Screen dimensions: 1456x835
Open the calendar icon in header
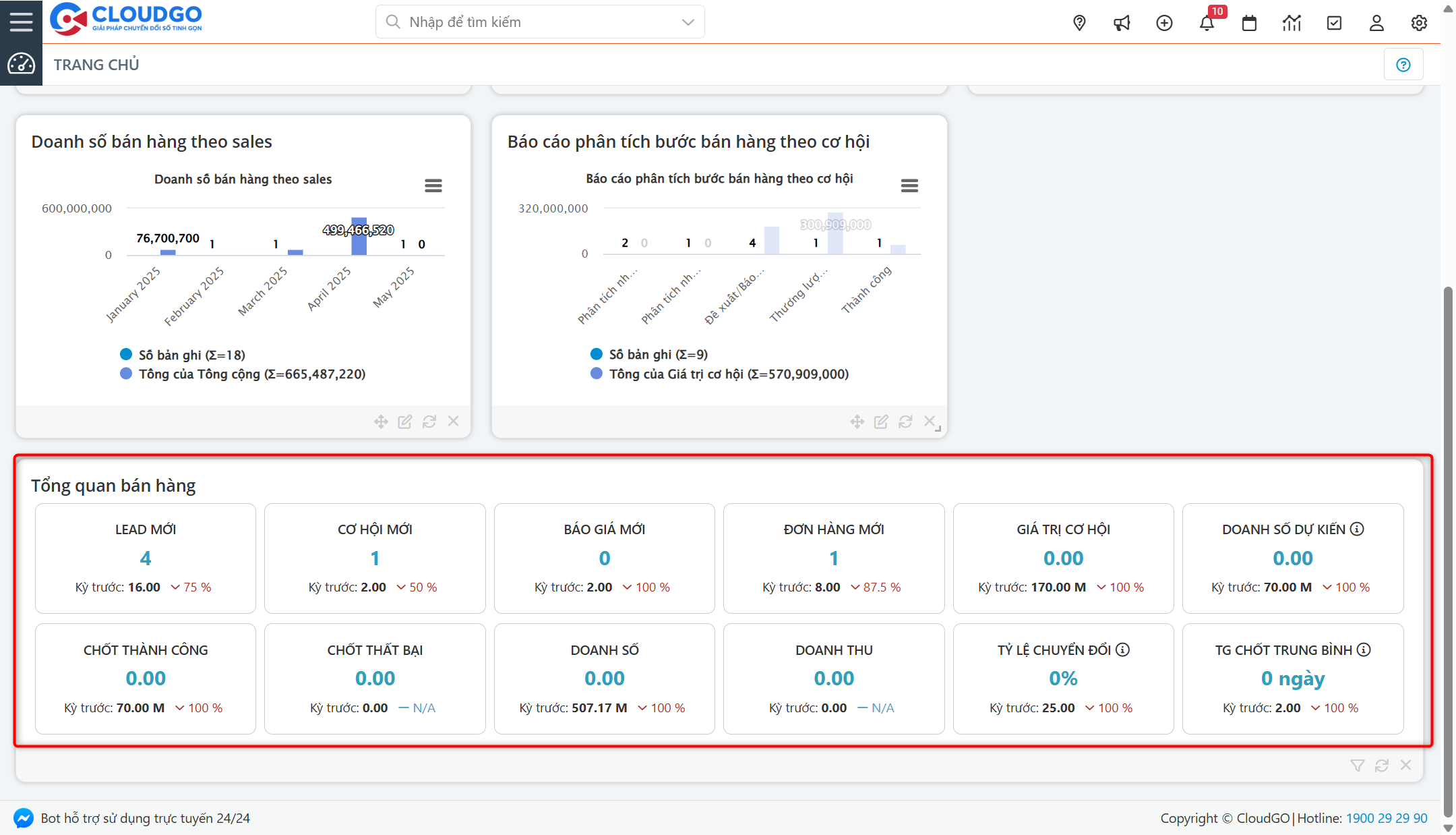pos(1249,23)
